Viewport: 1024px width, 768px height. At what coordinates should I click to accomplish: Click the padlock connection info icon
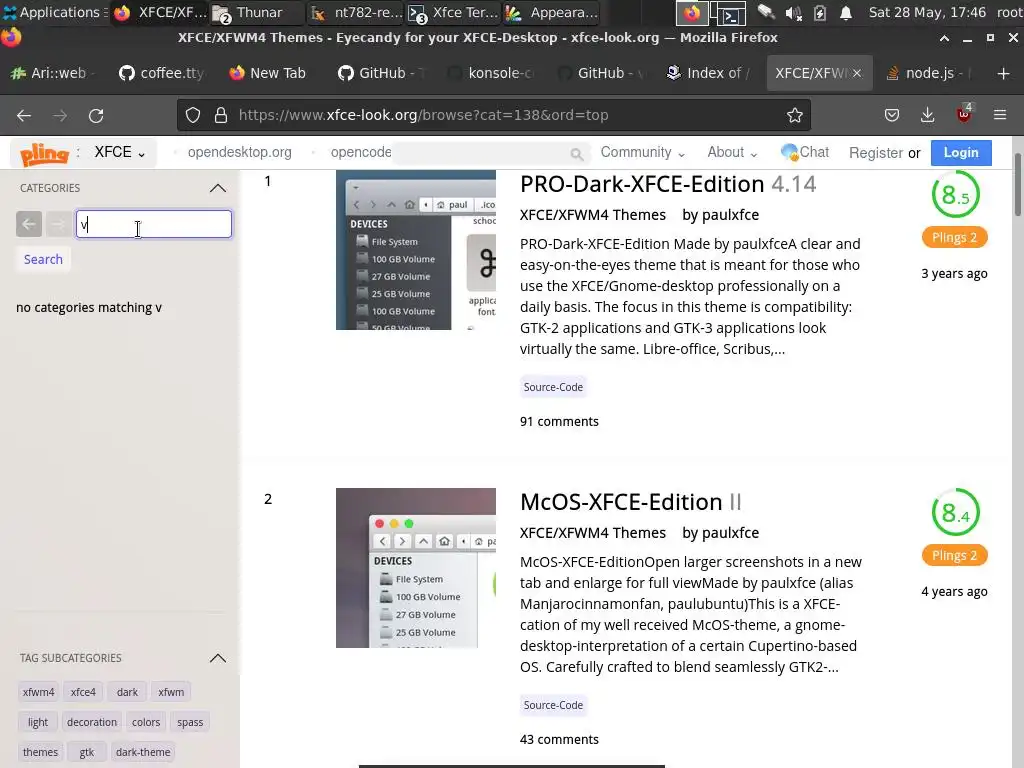tap(221, 115)
